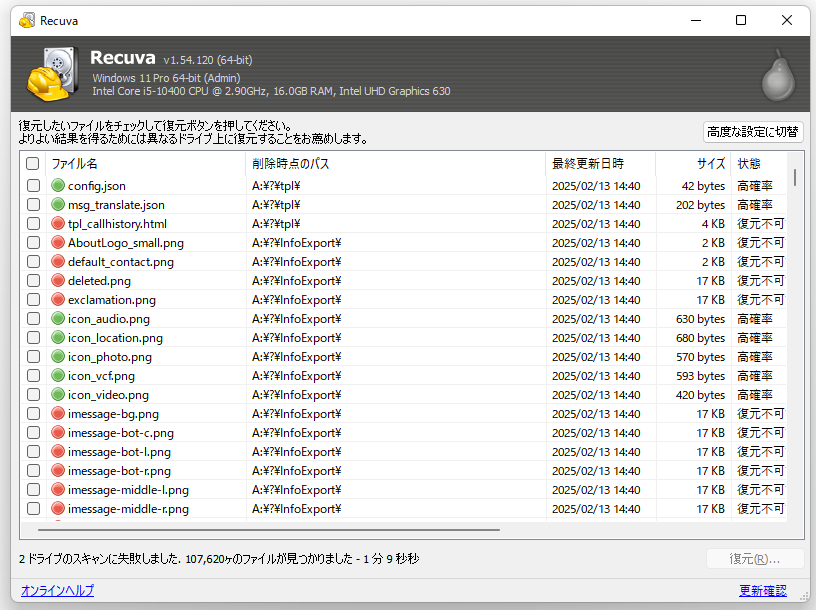
Task: Click green status icon beside icon_video.png
Action: [58, 395]
